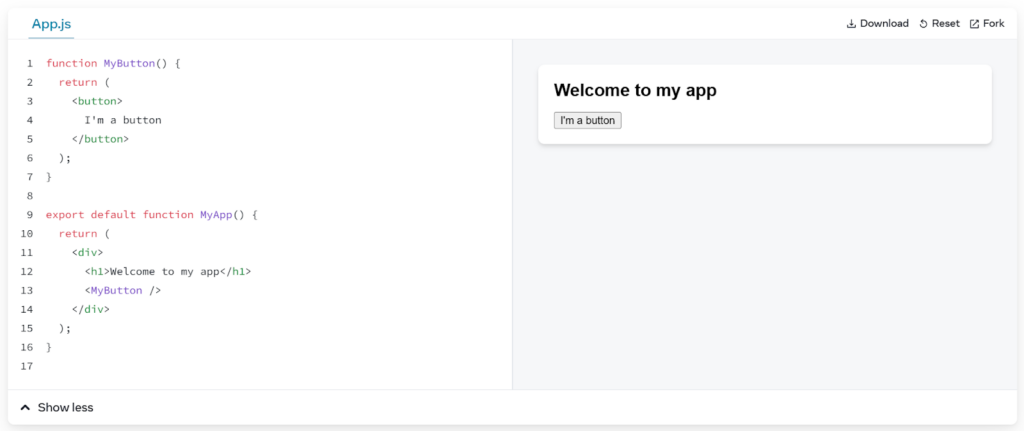Click line number 8 in the gutter
The width and height of the screenshot is (1024, 431).
[x=30, y=196]
